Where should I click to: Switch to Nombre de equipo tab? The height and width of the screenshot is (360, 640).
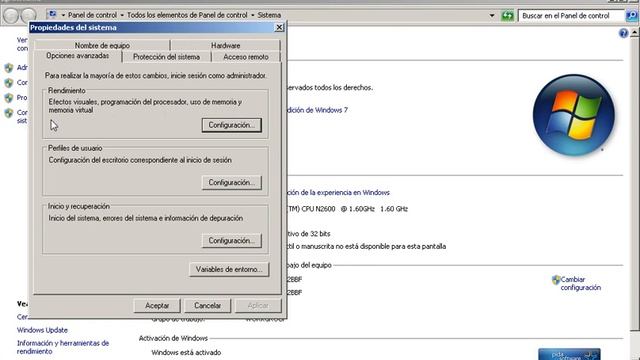(x=102, y=45)
